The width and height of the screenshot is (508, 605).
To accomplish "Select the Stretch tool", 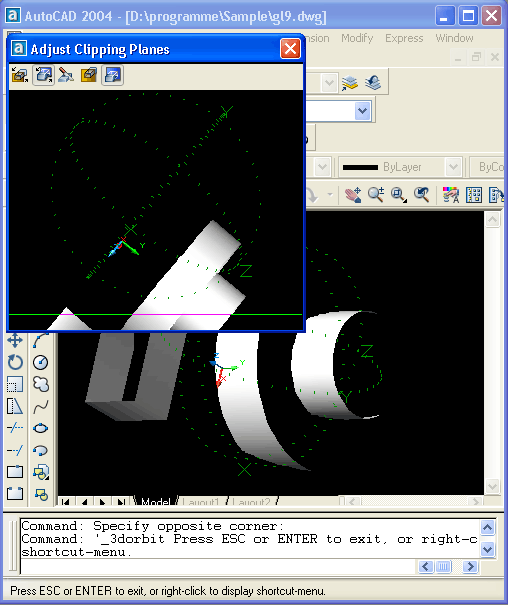I will [15, 406].
